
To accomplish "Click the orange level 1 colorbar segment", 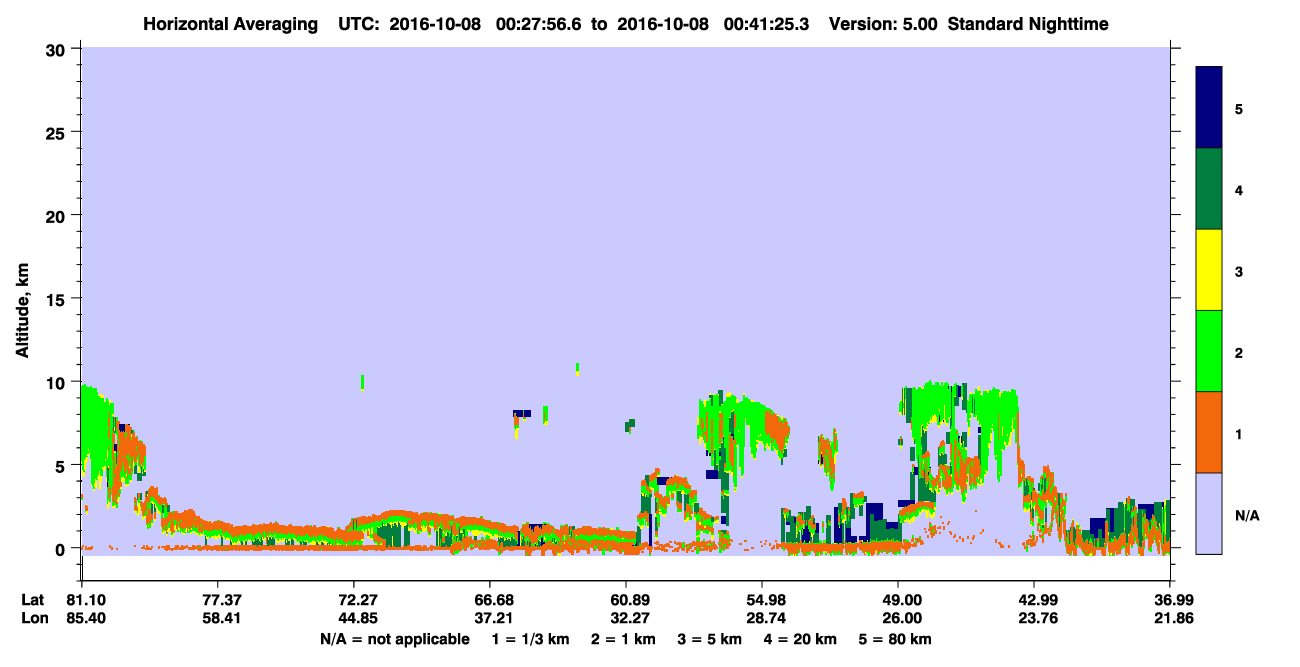I will coord(1209,432).
